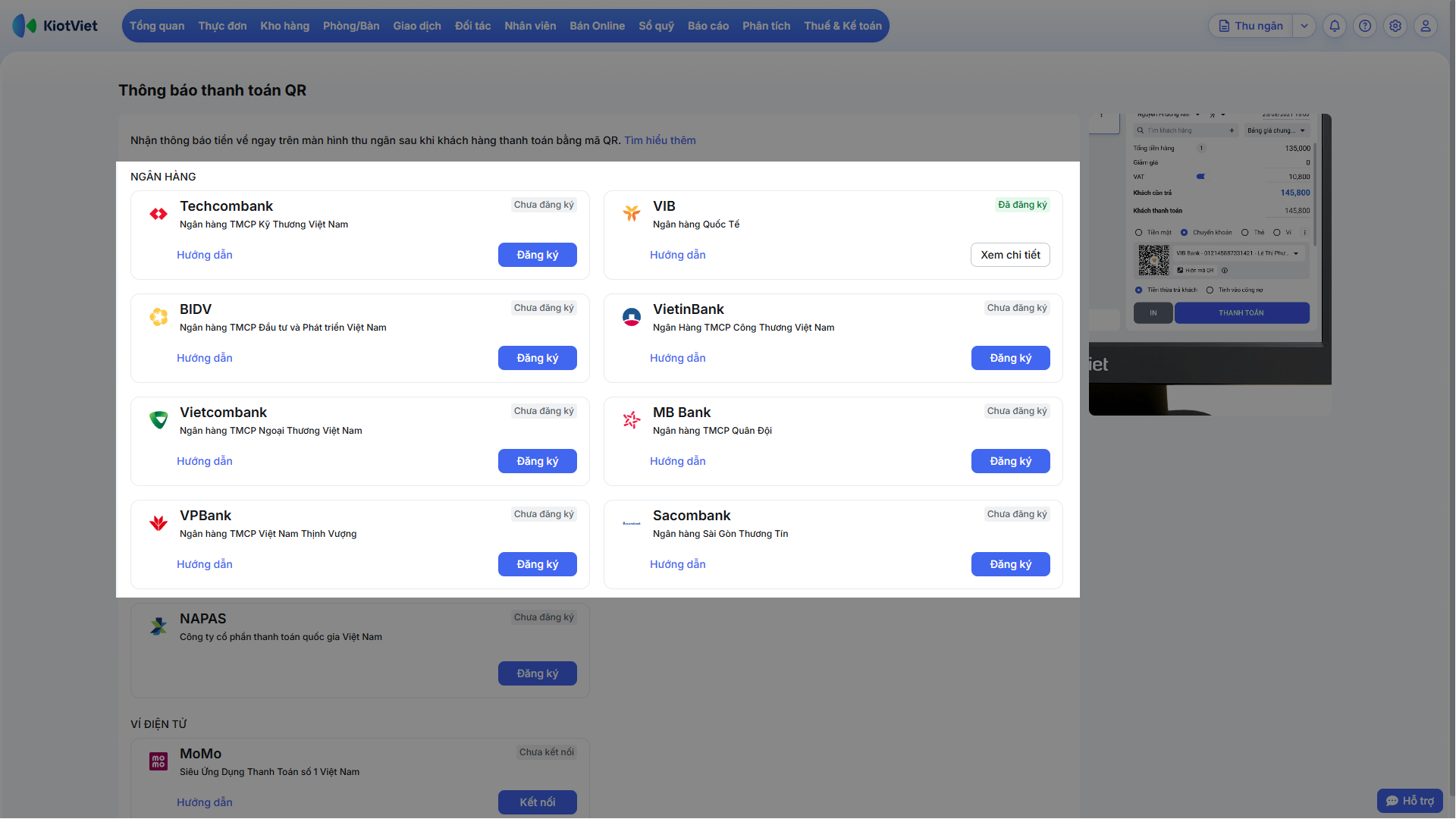Click the Sacombank logo icon

tap(632, 523)
